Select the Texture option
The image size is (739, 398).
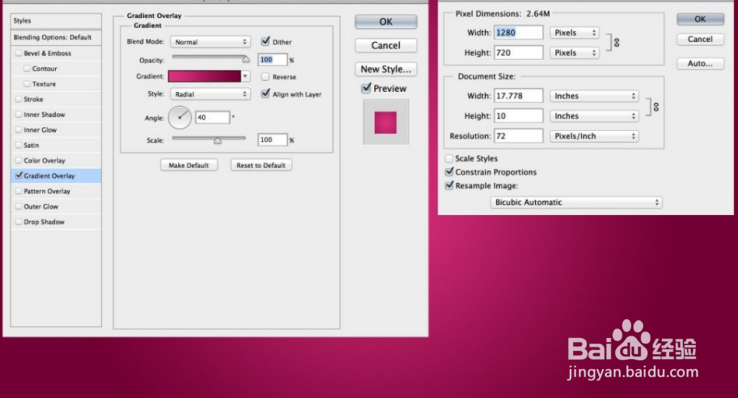44,84
